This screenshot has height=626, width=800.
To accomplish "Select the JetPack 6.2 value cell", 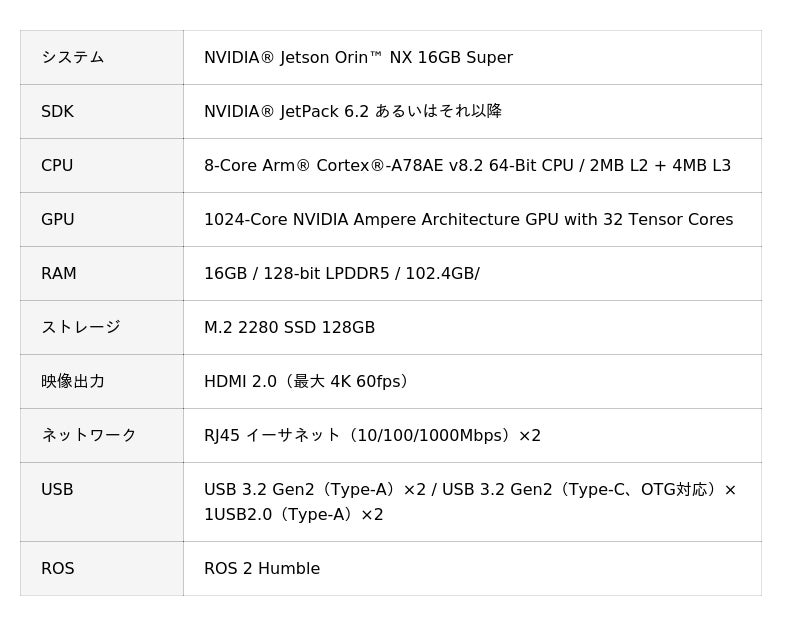I will point(352,111).
